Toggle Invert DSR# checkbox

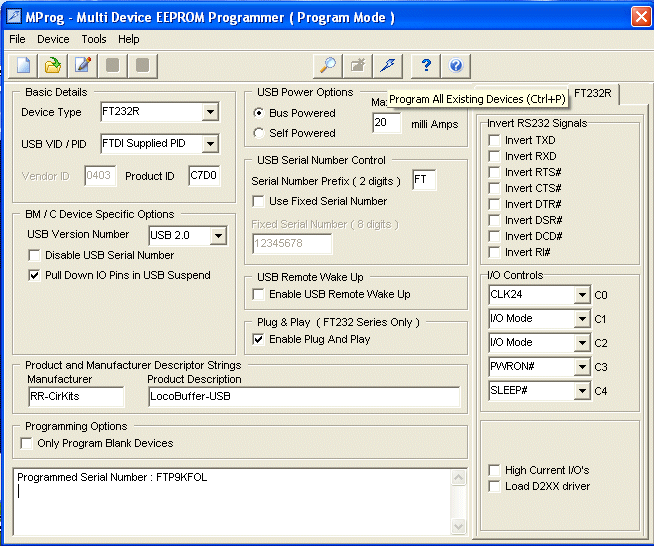[494, 220]
